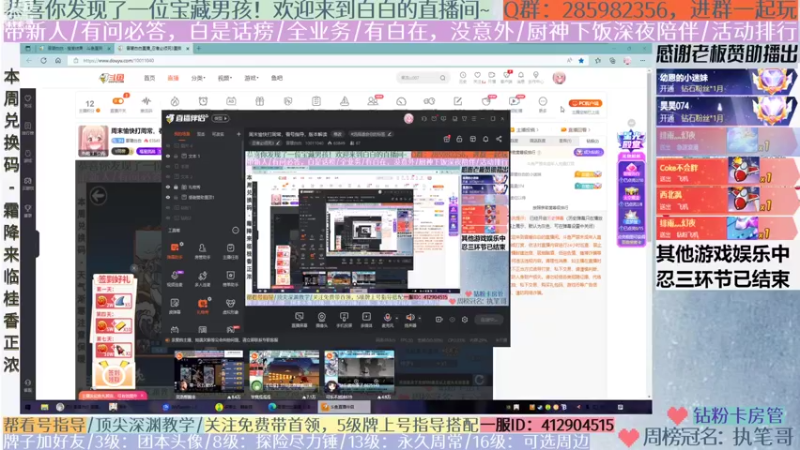
Task: Click the orange PC client button
Action: click(x=585, y=103)
